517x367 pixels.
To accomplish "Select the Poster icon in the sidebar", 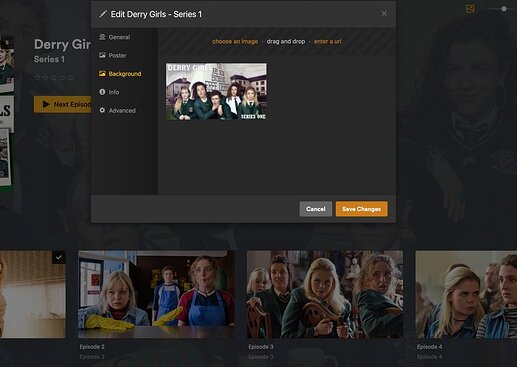I will click(102, 55).
